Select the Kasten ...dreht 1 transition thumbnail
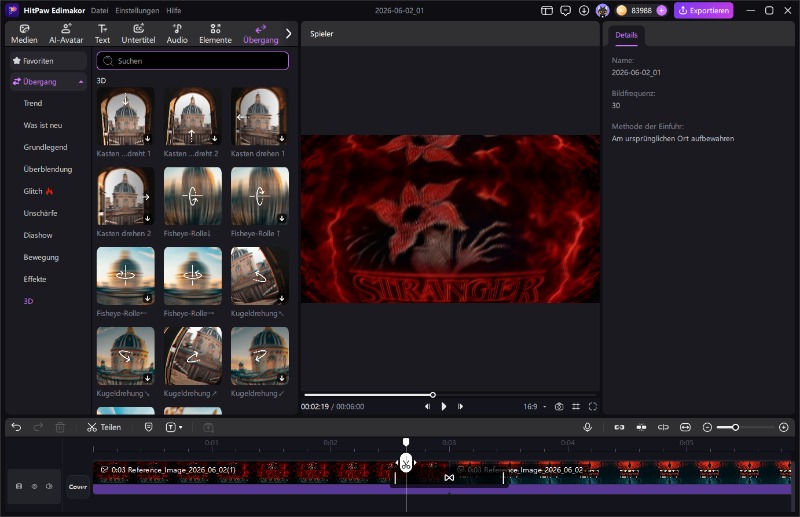This screenshot has height=517, width=800. pos(126,116)
